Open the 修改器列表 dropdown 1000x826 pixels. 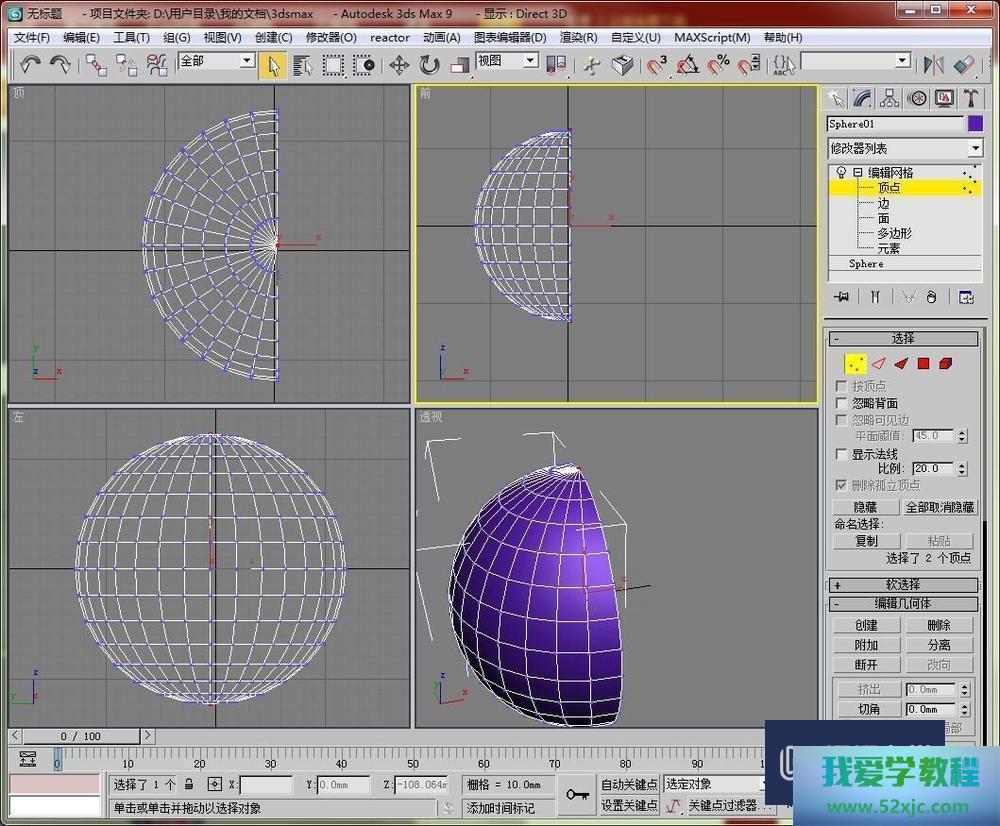(975, 148)
